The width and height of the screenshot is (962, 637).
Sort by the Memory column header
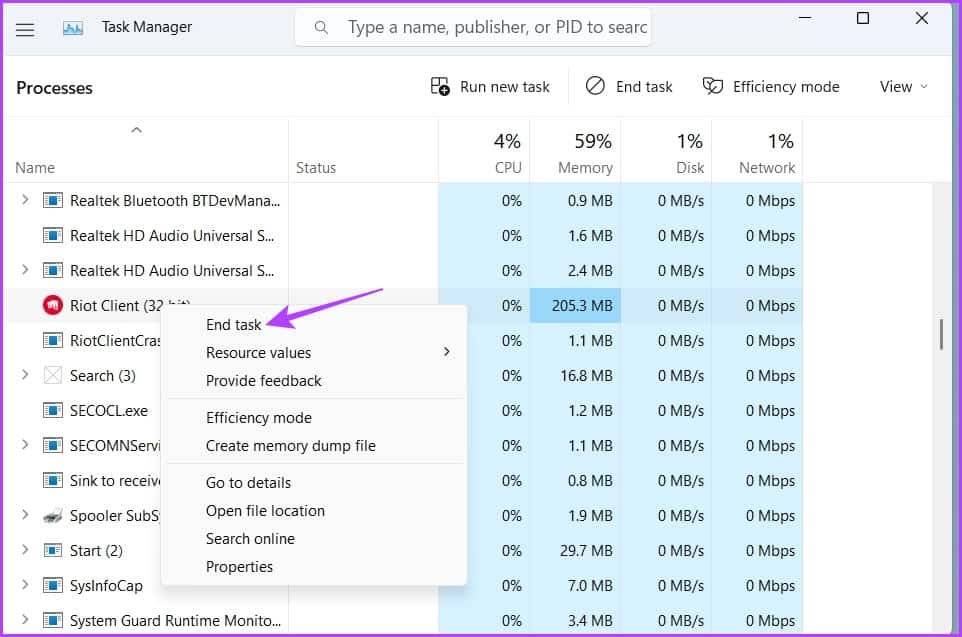pos(575,152)
